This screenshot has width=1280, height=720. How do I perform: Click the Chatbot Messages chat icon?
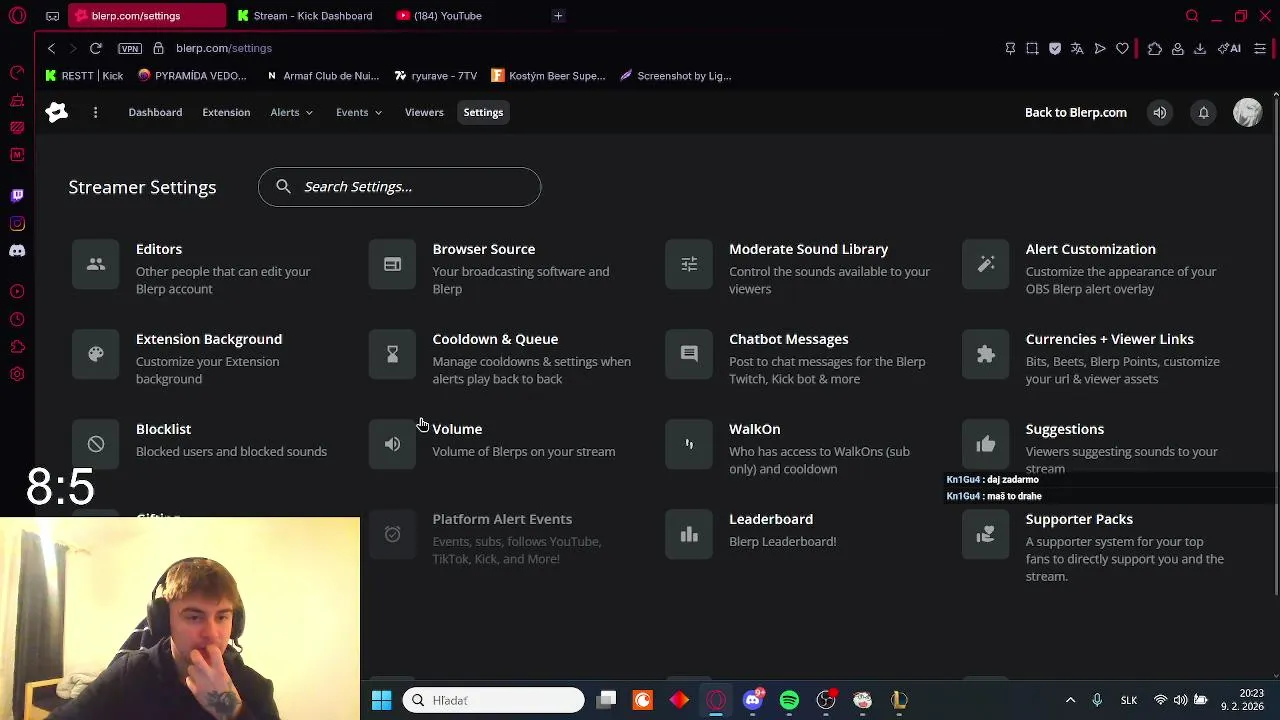(x=689, y=354)
